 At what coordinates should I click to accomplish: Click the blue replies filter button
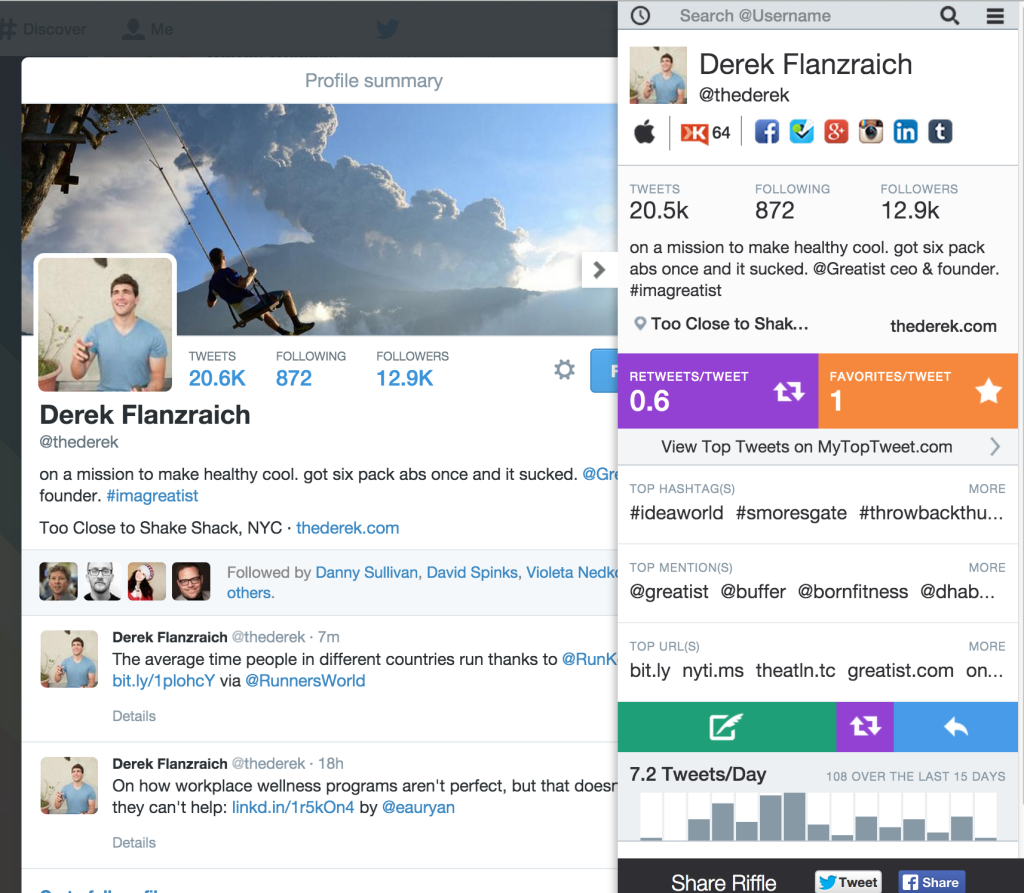955,726
